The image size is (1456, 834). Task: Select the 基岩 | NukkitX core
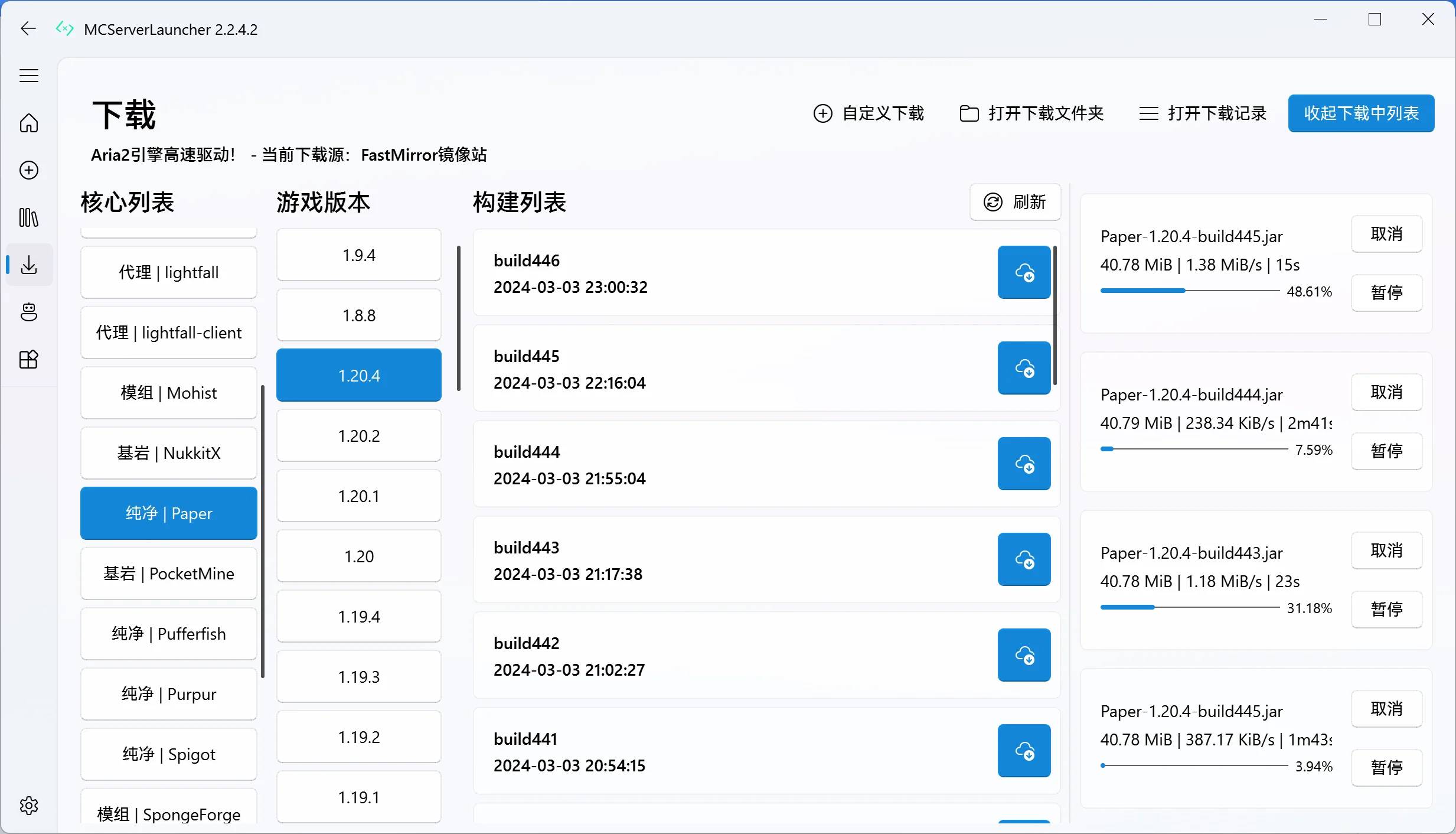coord(169,452)
